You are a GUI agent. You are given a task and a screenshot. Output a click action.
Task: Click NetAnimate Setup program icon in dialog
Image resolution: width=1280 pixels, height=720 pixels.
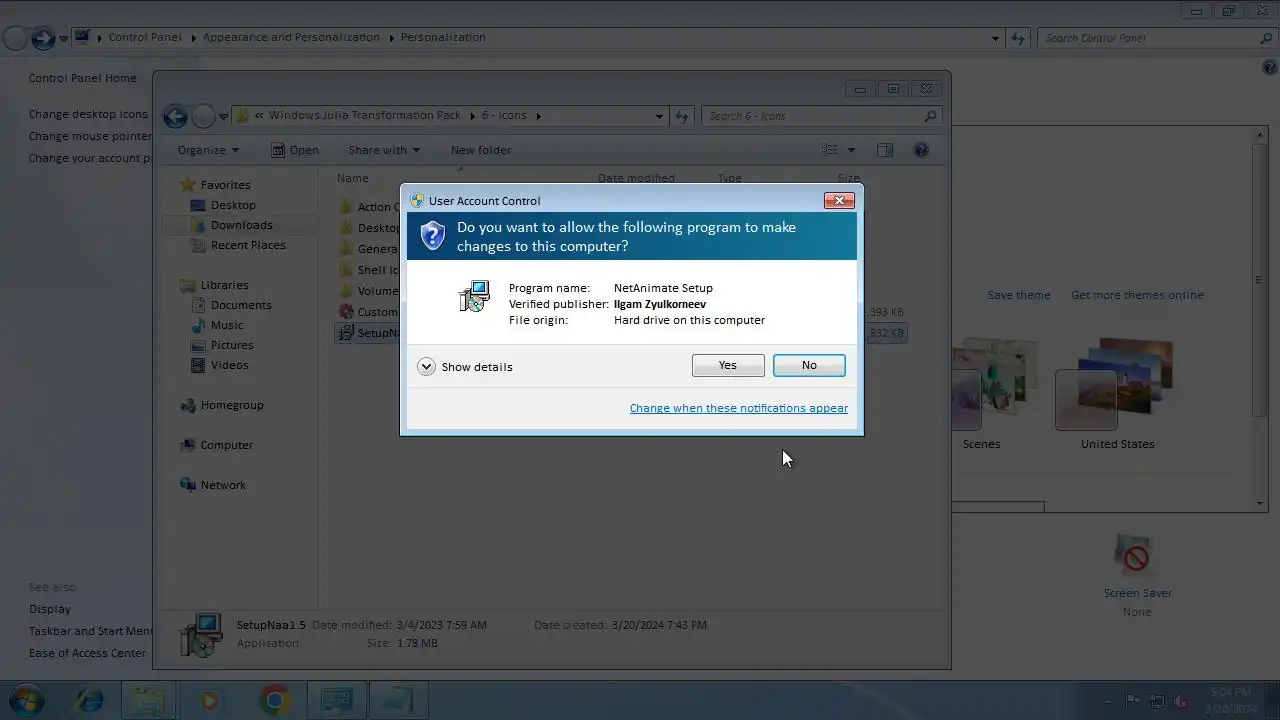474,296
